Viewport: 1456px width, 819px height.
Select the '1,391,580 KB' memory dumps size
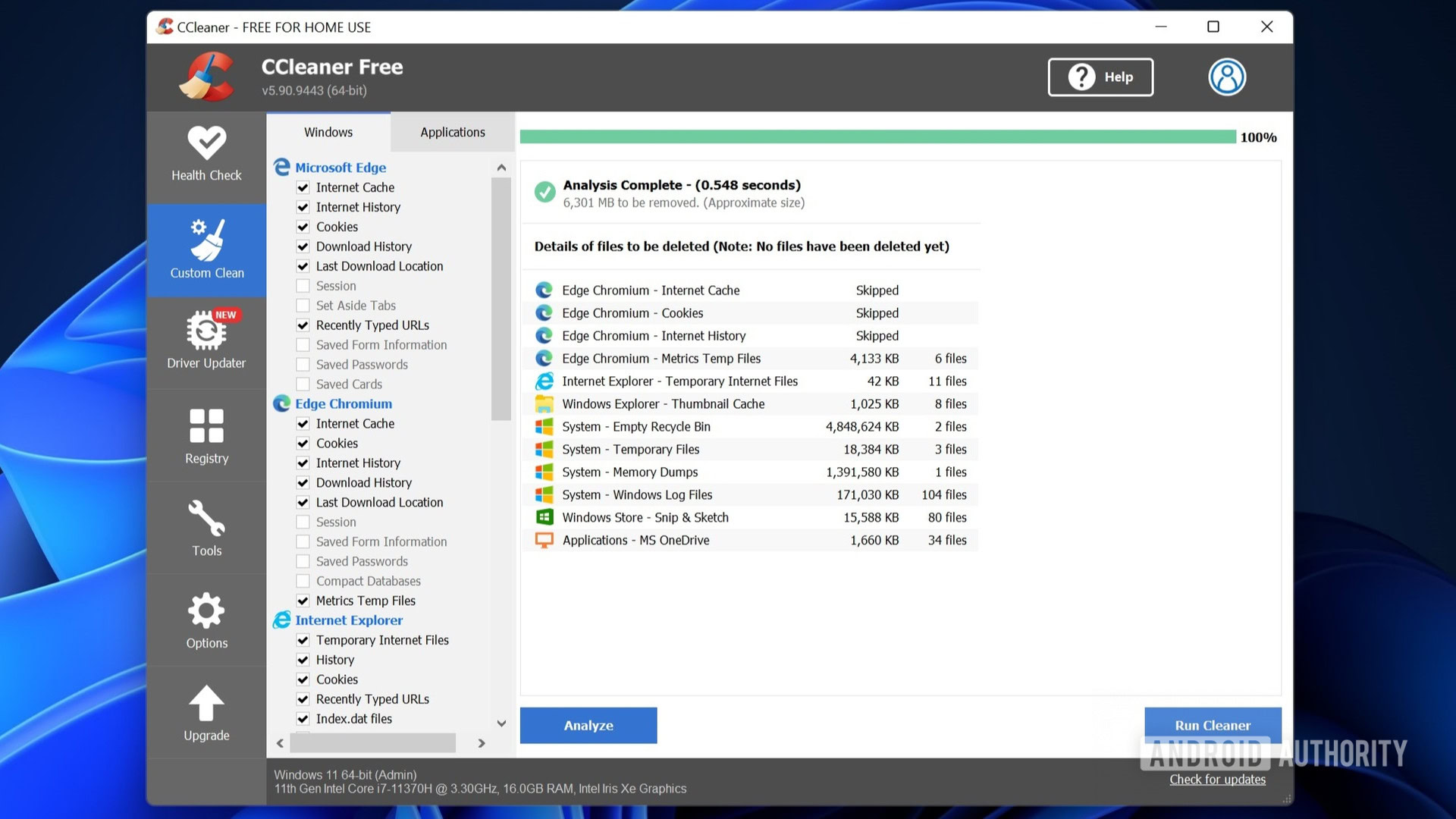(862, 472)
